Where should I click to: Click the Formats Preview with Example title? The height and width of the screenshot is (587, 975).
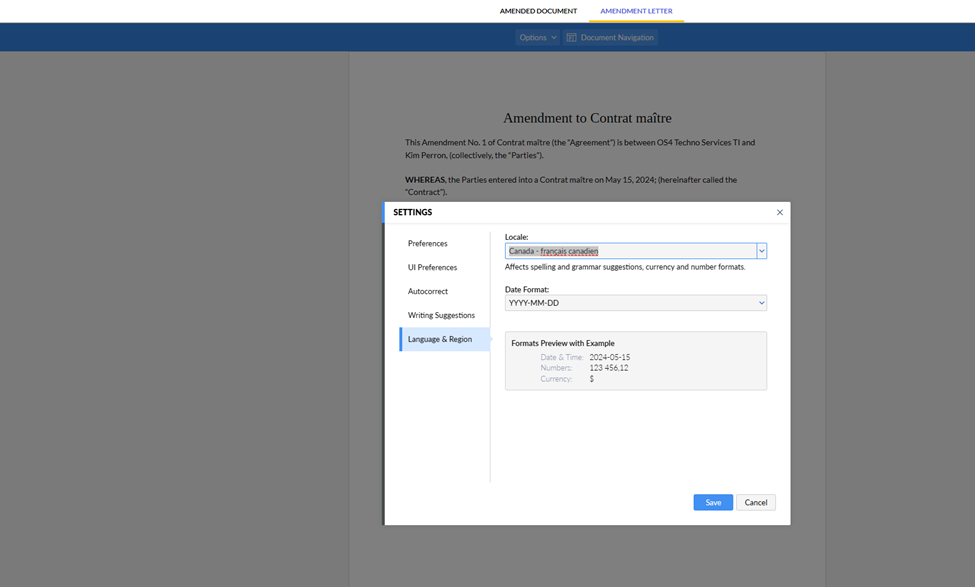[x=563, y=343]
